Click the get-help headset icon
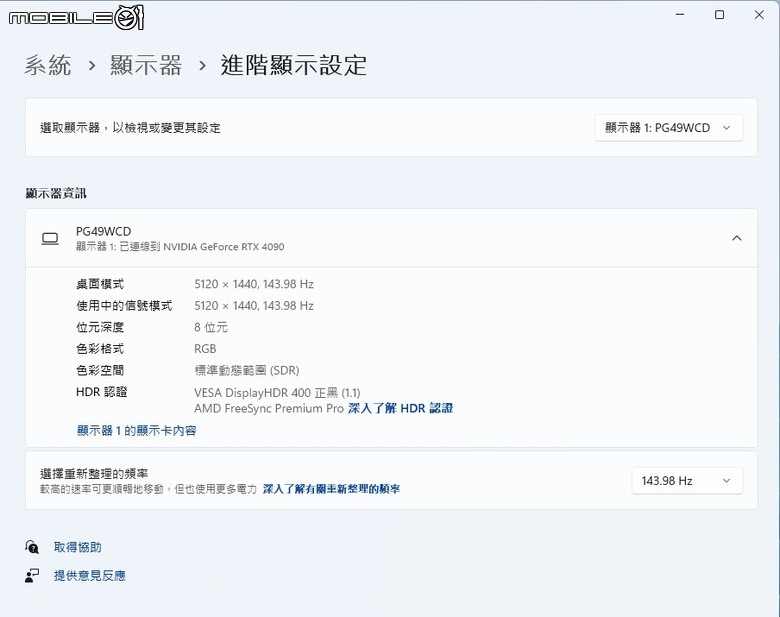780x617 pixels. (32, 547)
